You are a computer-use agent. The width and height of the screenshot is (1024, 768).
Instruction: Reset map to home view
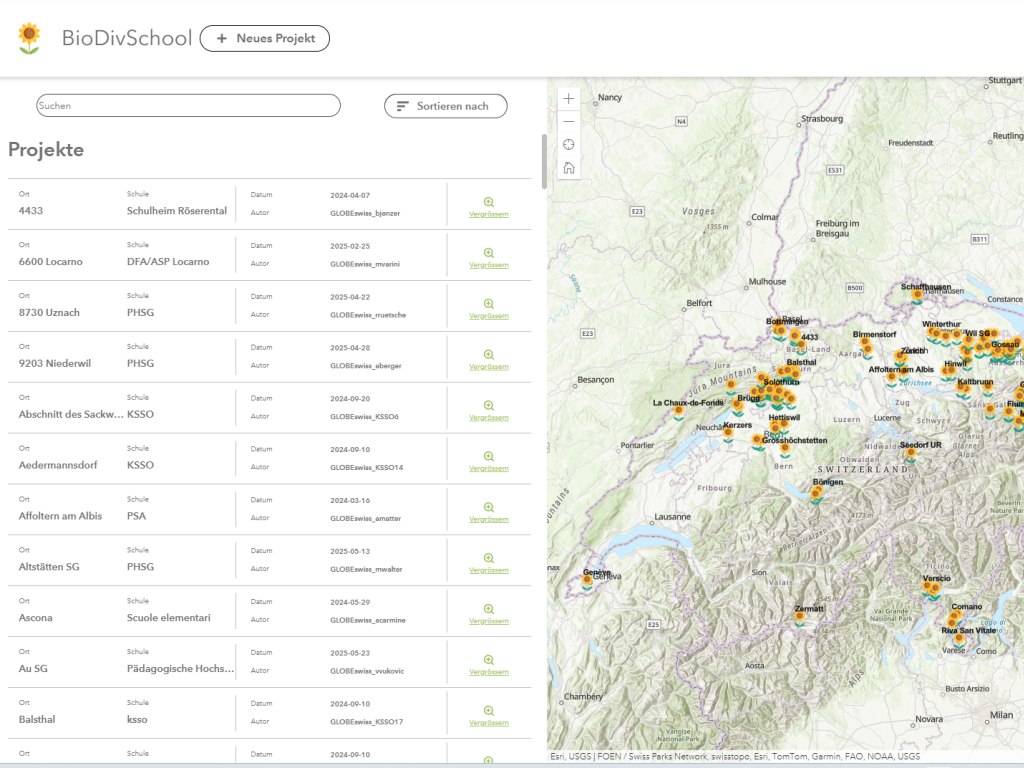(569, 168)
